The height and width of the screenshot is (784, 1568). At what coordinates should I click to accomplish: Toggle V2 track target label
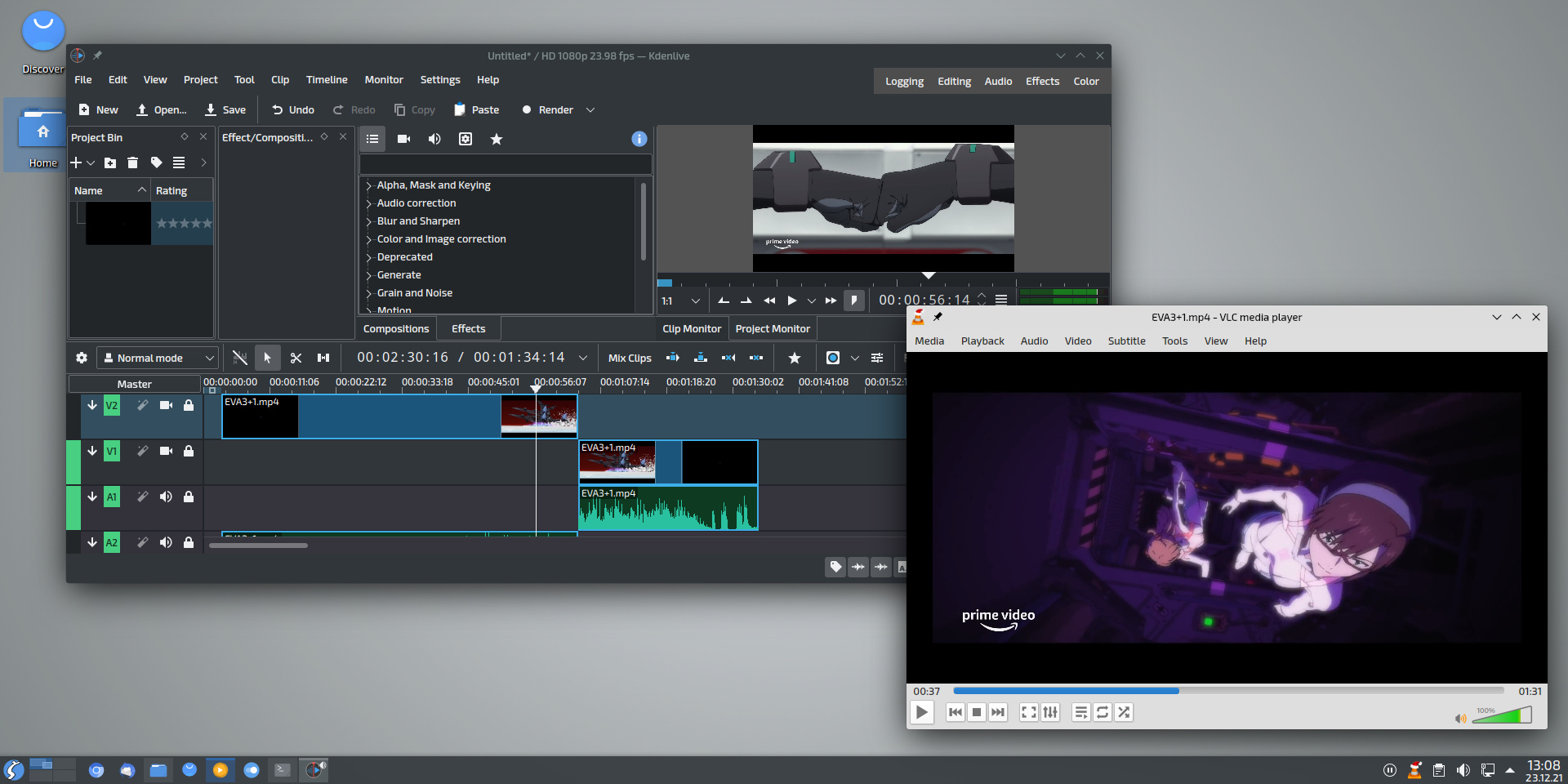tap(112, 405)
